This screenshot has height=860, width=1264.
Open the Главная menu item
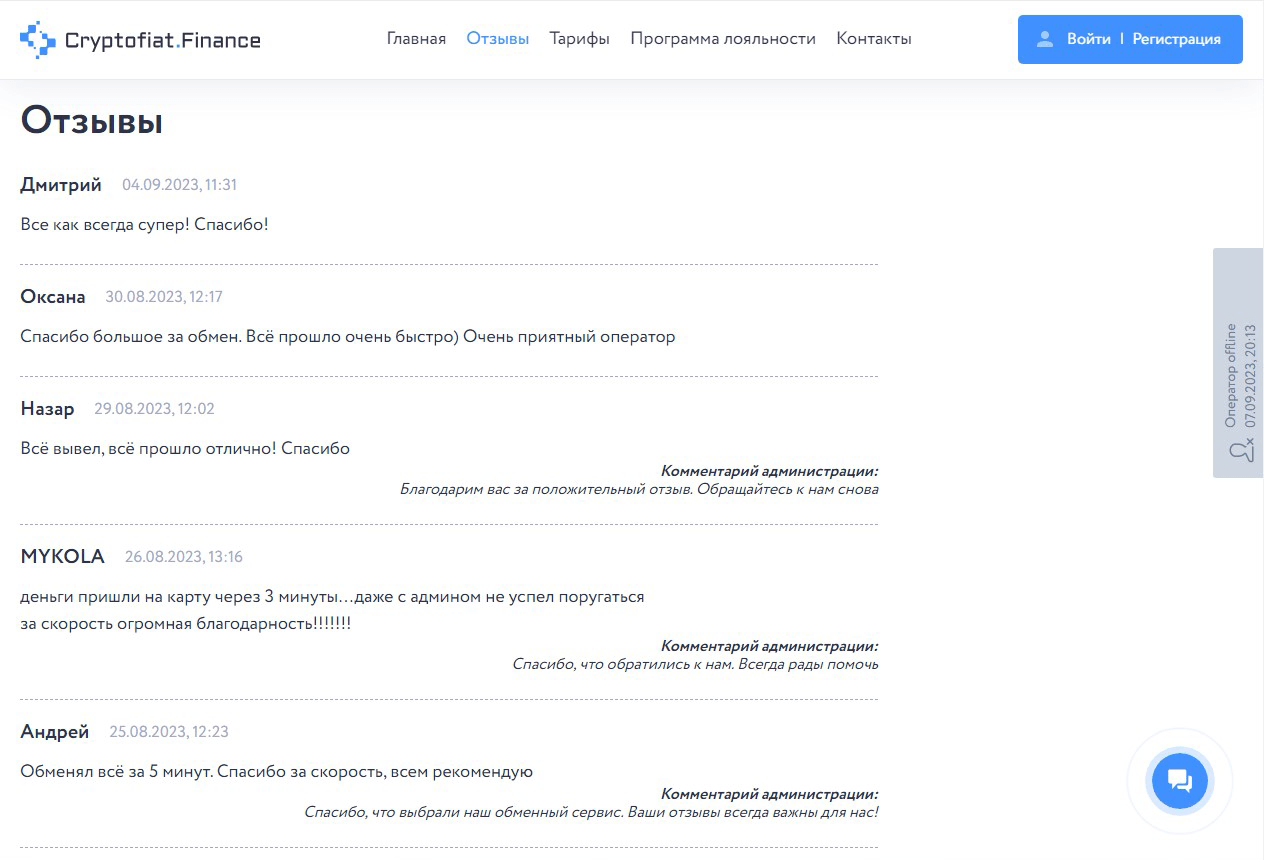(416, 39)
